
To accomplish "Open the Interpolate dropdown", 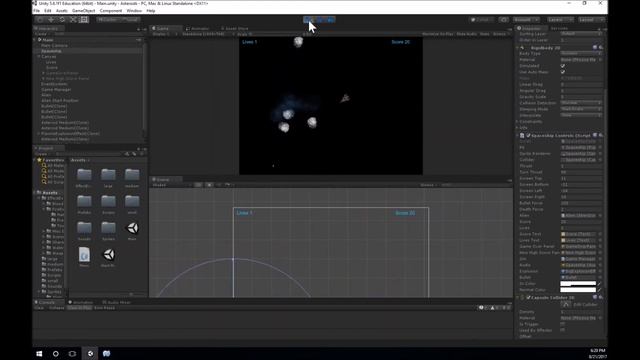I will [x=581, y=115].
